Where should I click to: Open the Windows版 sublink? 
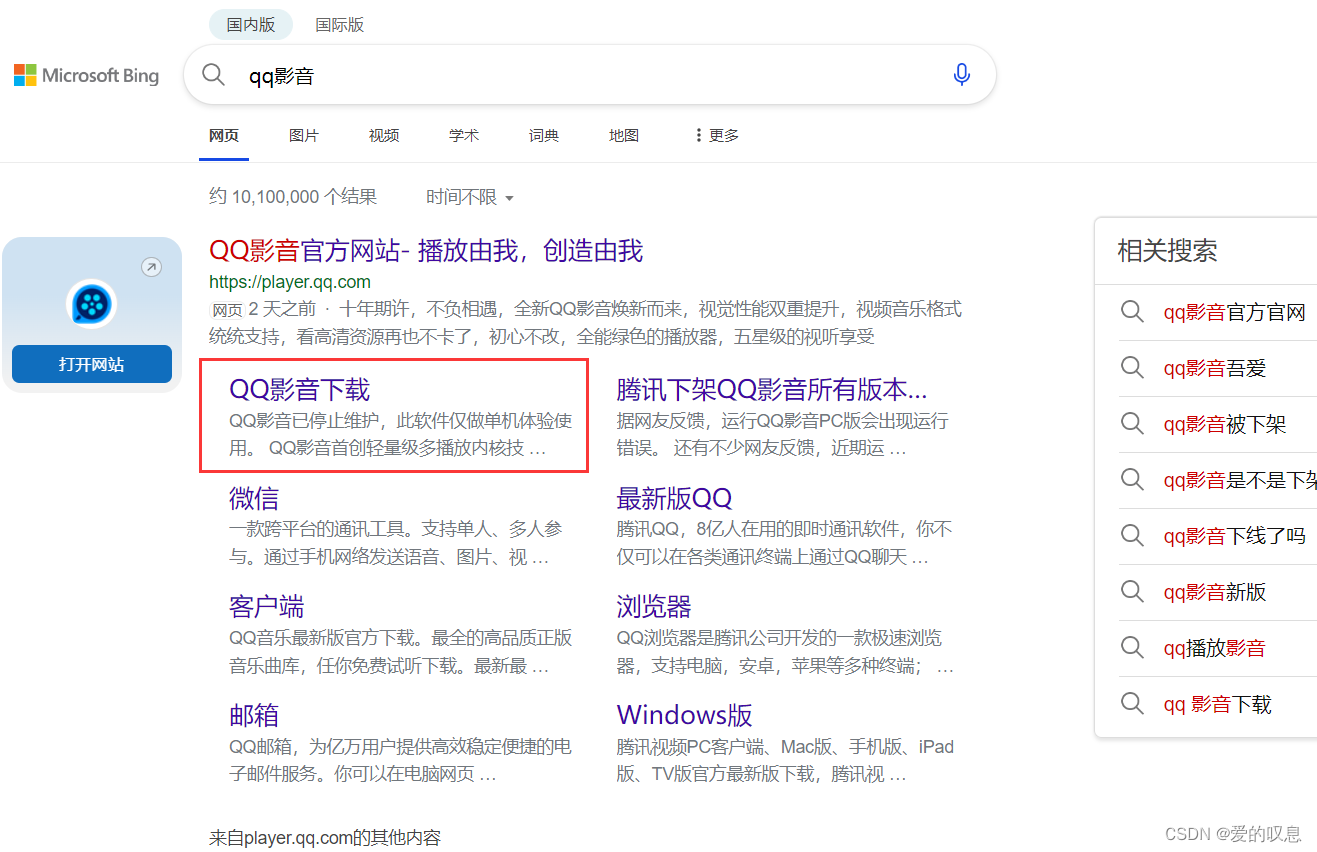coord(685,715)
